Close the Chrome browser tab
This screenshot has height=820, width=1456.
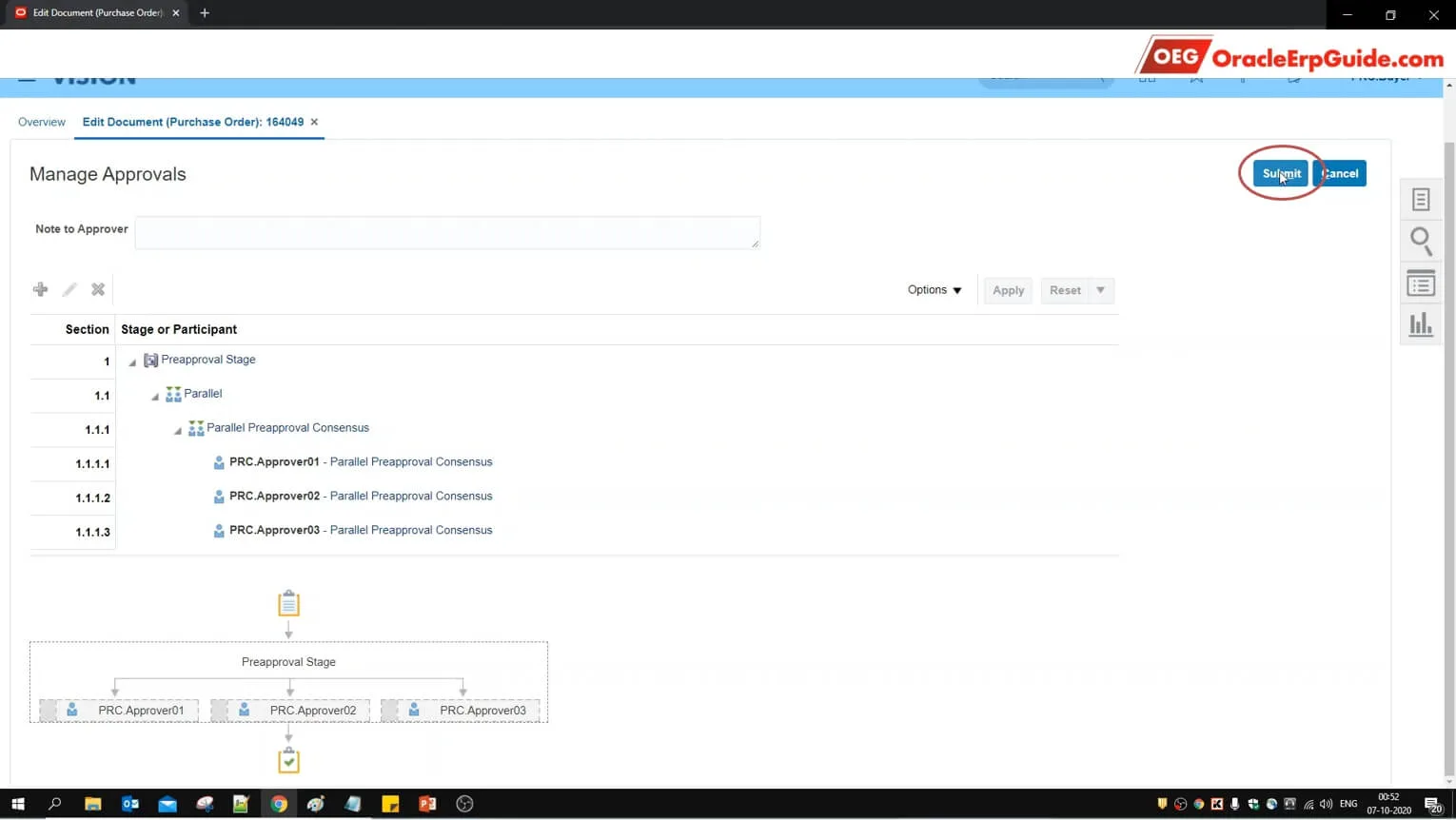176,13
